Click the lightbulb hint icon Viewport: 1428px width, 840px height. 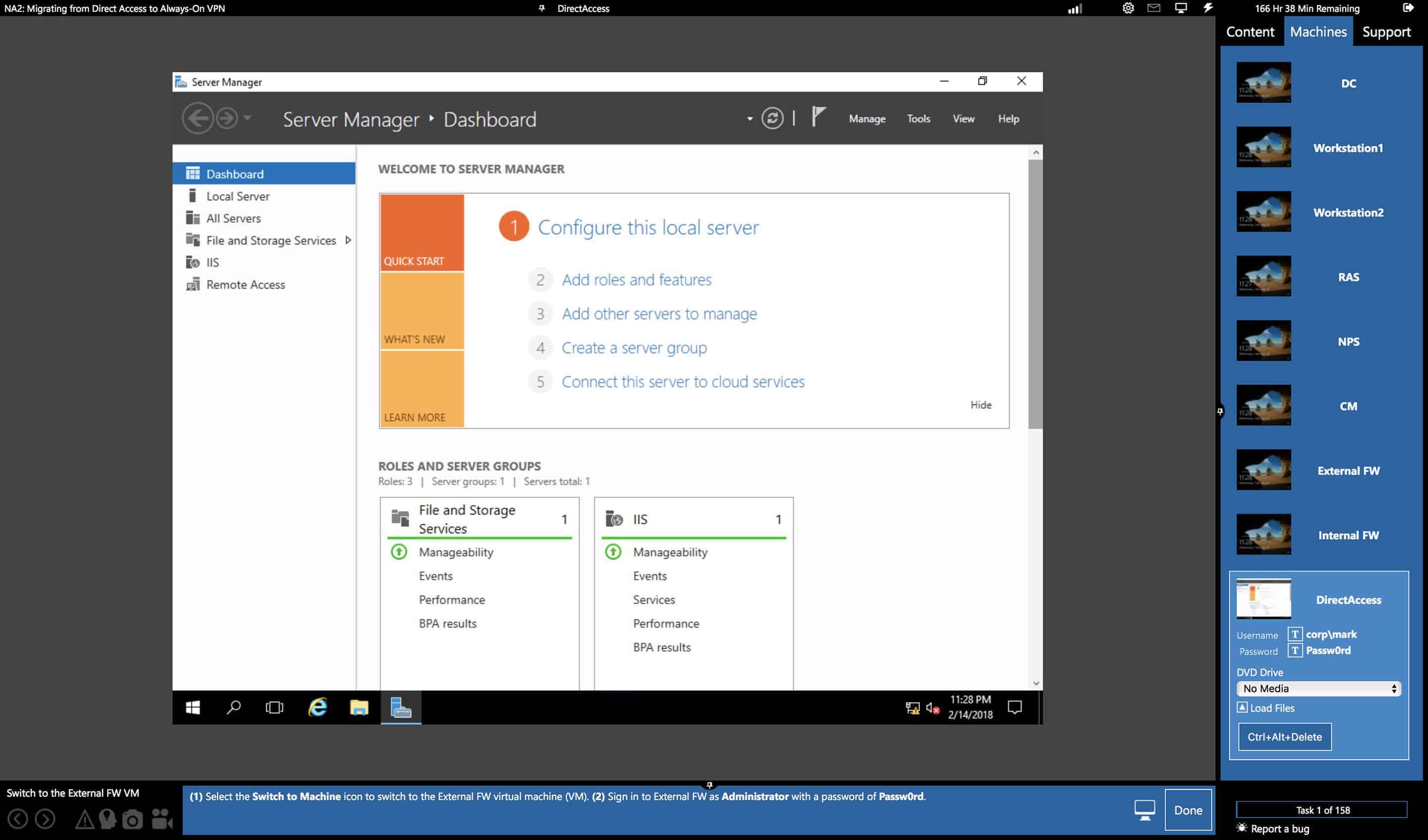click(107, 819)
